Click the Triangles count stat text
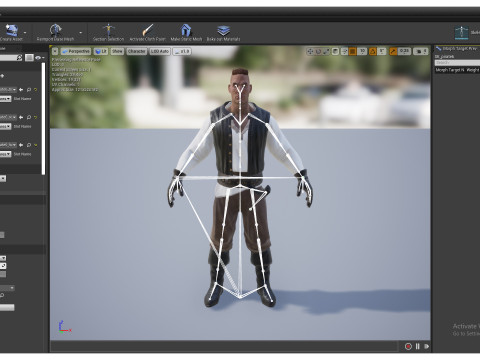Image resolution: width=480 pixels, height=360 pixels. tap(67, 75)
